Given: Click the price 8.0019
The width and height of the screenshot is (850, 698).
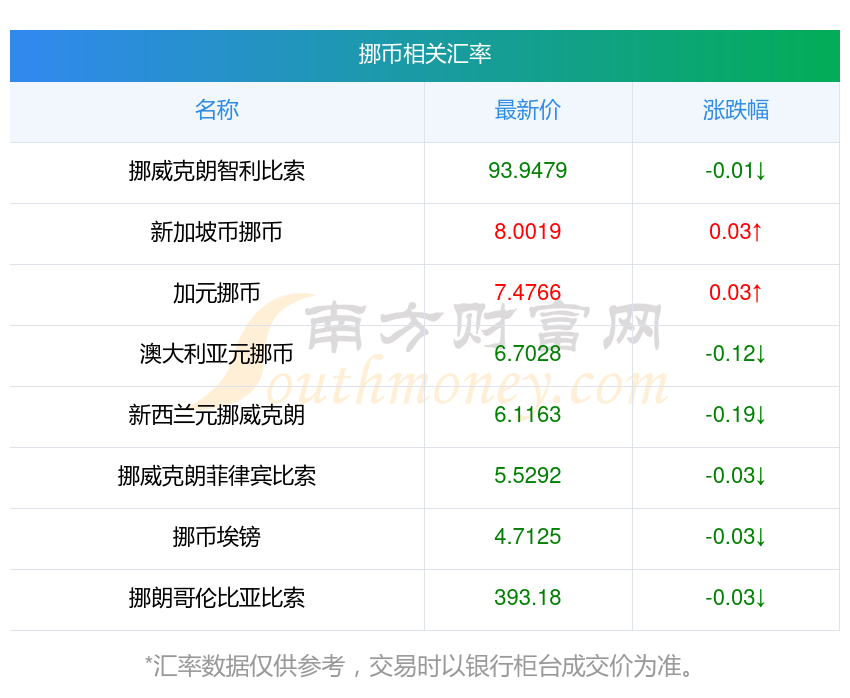Looking at the screenshot, I should [527, 232].
